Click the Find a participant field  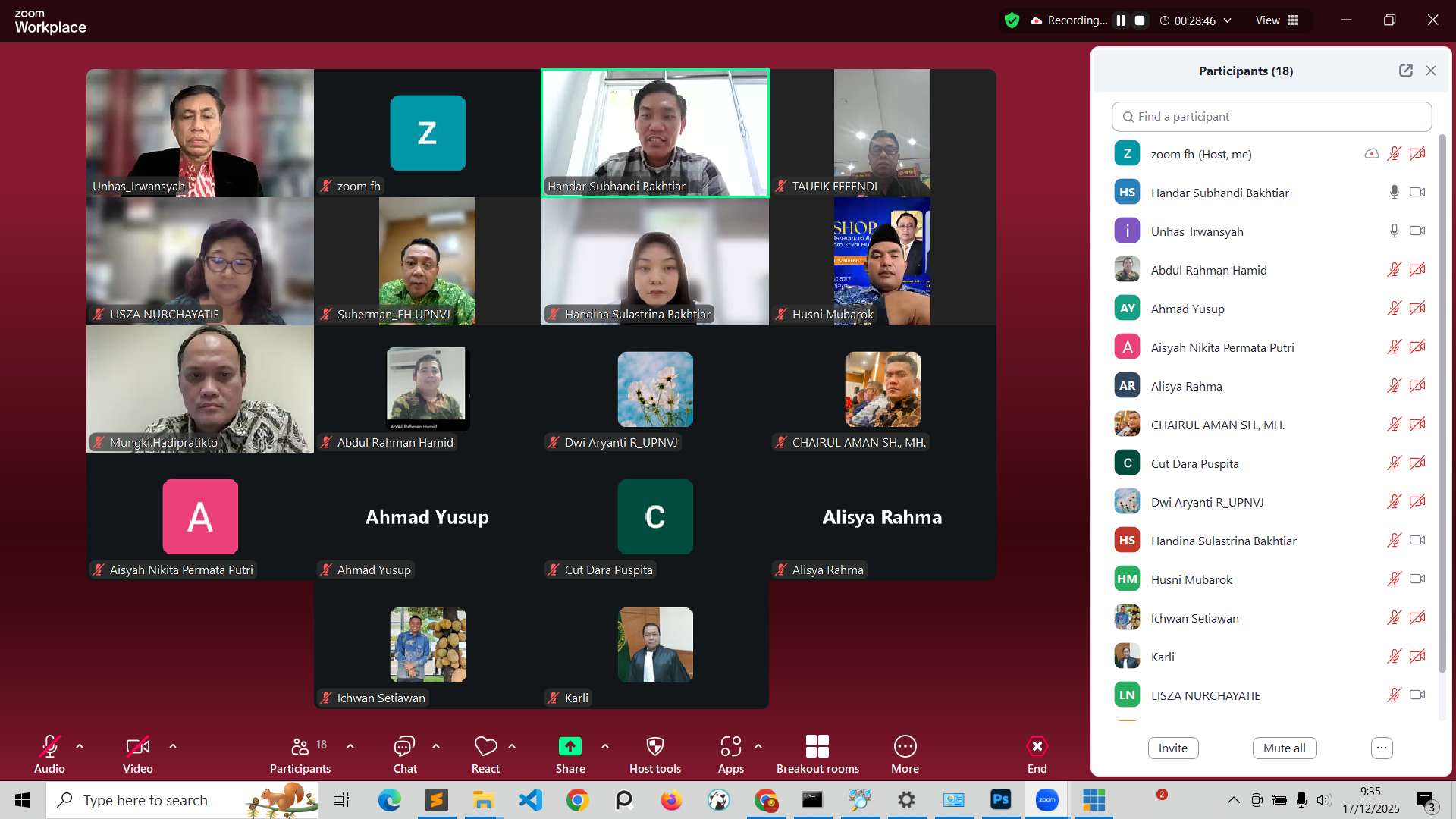tap(1272, 117)
